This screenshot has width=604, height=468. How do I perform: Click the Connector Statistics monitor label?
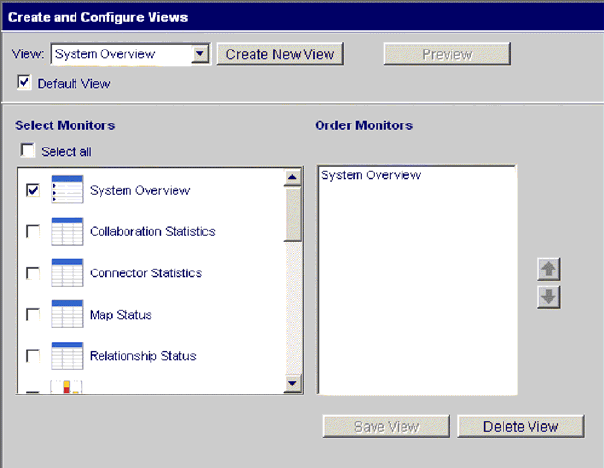146,273
